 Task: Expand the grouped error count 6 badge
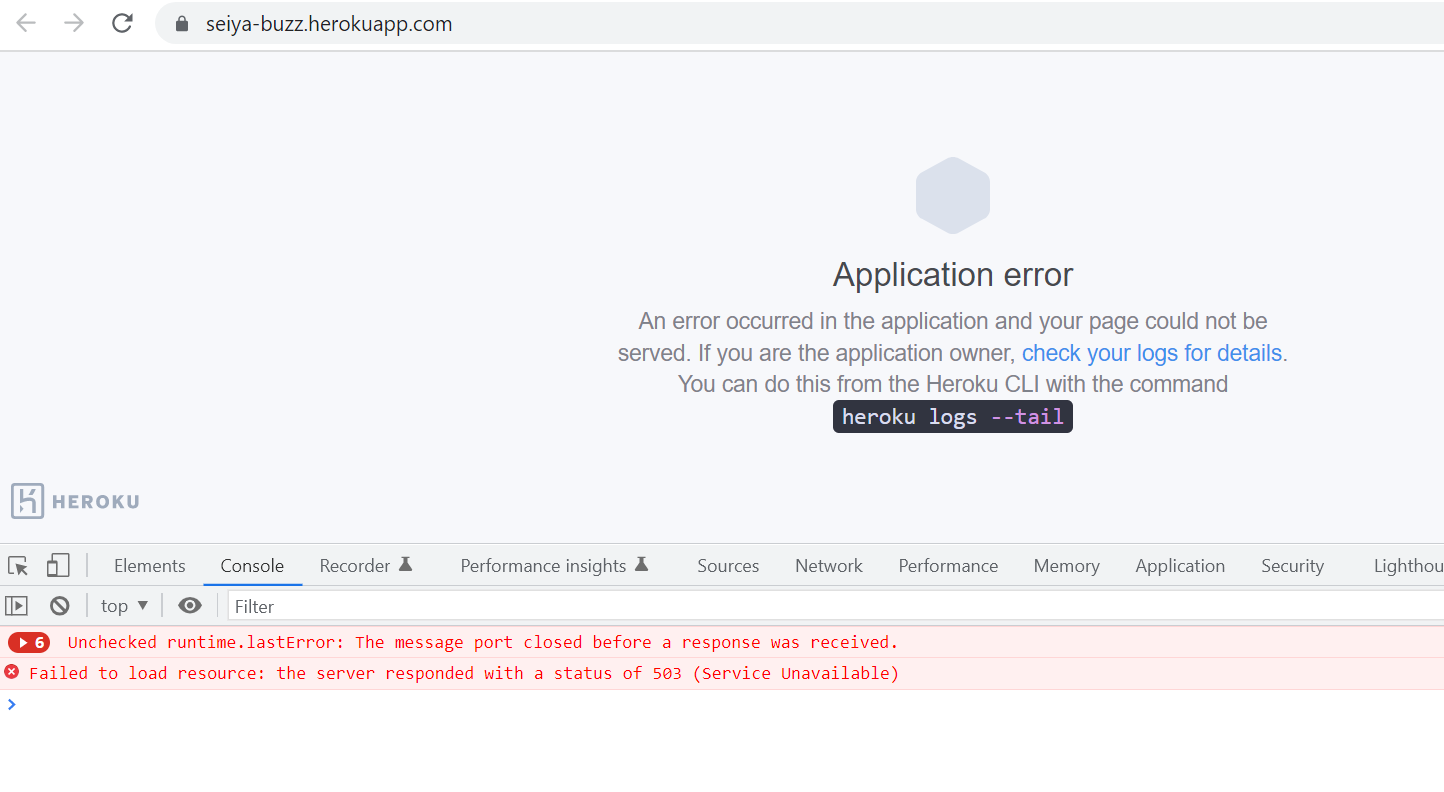[x=29, y=642]
